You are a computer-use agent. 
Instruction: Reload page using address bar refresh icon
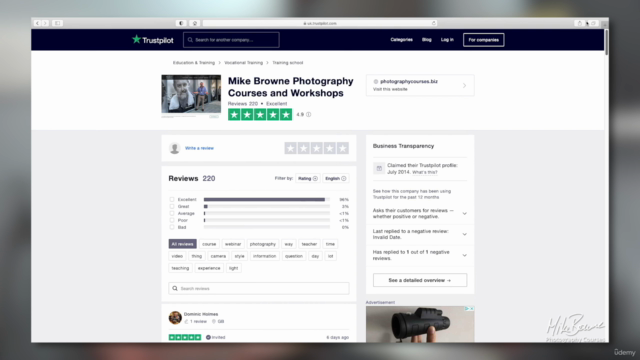pyautogui.click(x=433, y=23)
